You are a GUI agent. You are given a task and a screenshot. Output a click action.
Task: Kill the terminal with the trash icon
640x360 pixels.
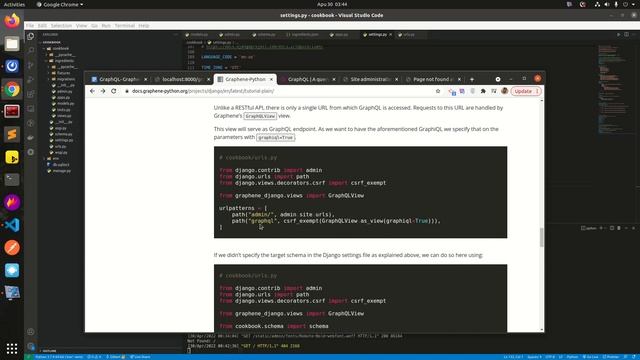click(619, 228)
